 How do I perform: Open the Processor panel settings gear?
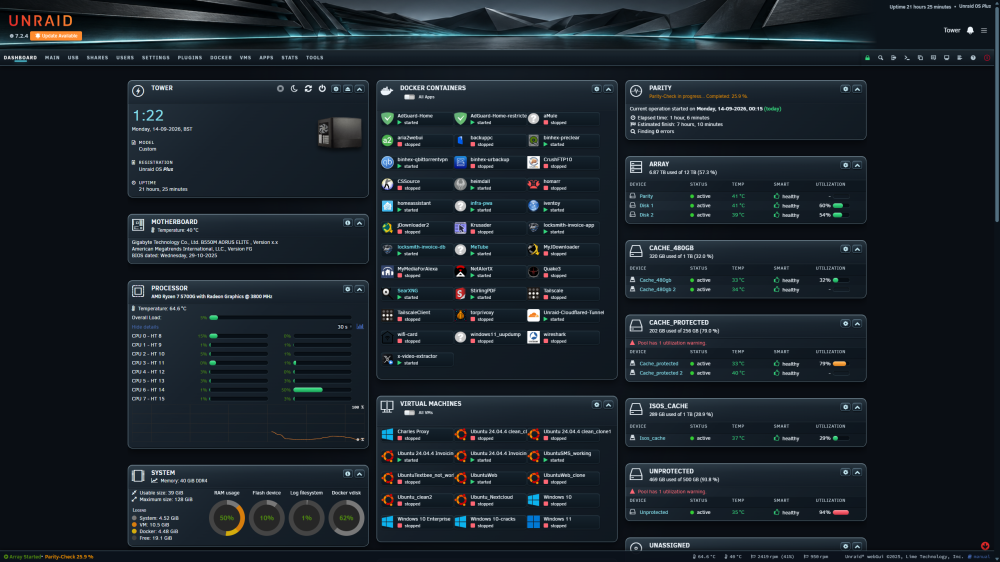pos(348,289)
